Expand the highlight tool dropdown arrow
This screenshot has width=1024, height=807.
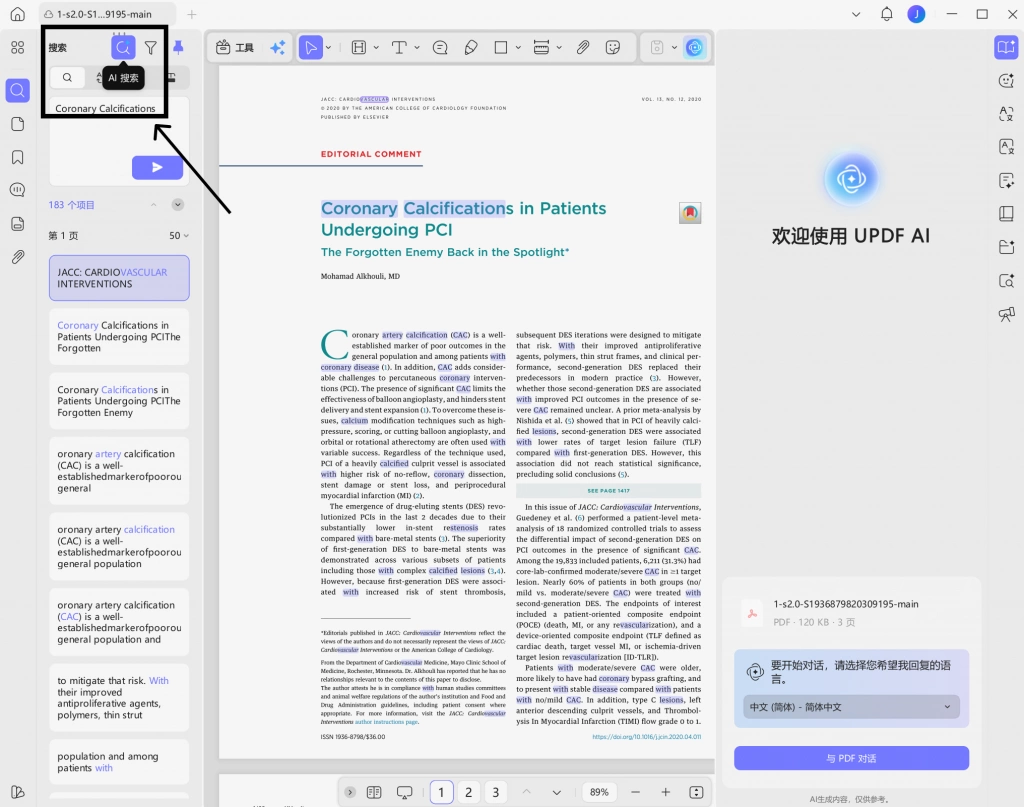376,48
